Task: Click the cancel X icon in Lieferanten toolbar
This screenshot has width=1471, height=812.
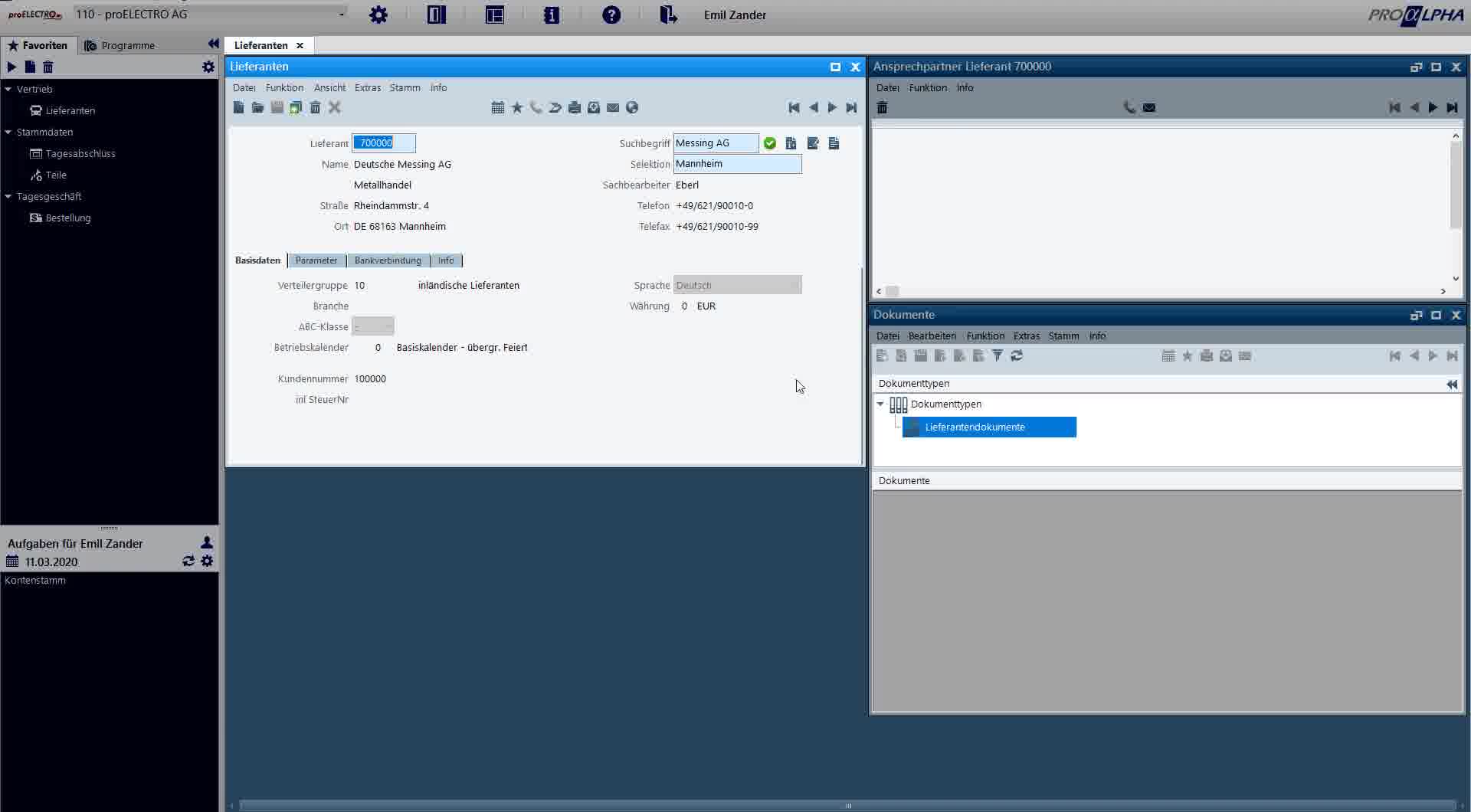Action: pyautogui.click(x=335, y=107)
